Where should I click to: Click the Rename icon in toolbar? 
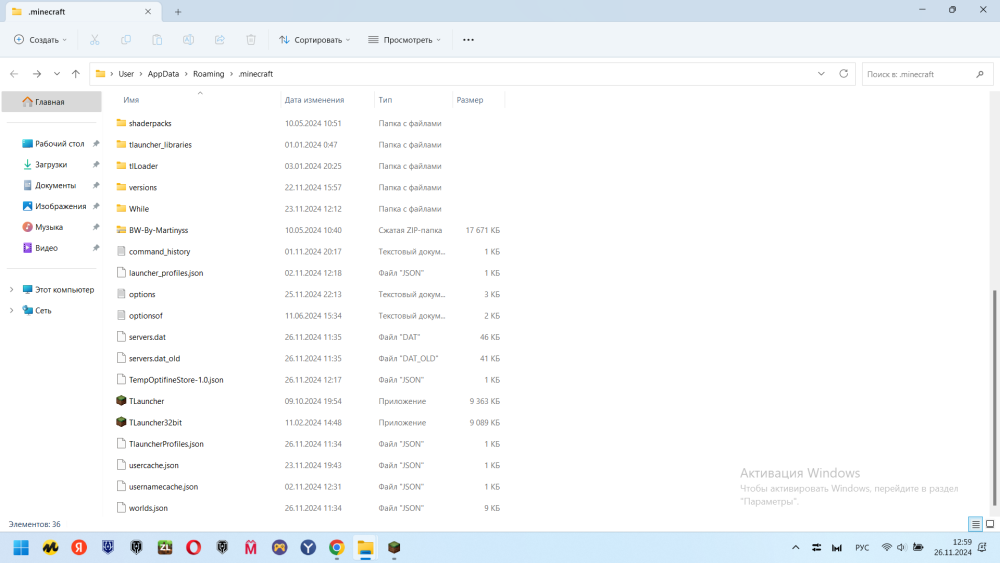pyautogui.click(x=188, y=40)
